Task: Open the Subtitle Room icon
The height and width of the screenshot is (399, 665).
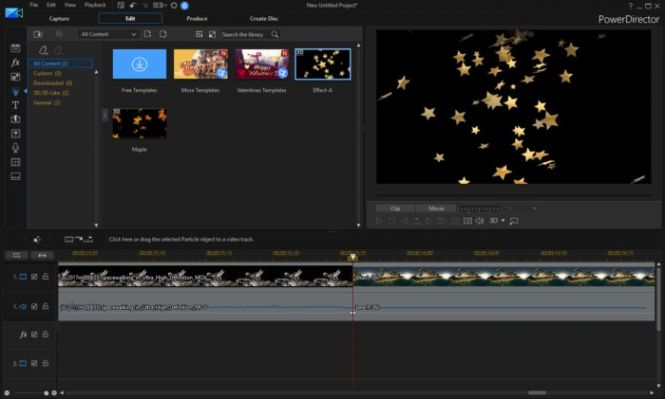Action: [15, 176]
